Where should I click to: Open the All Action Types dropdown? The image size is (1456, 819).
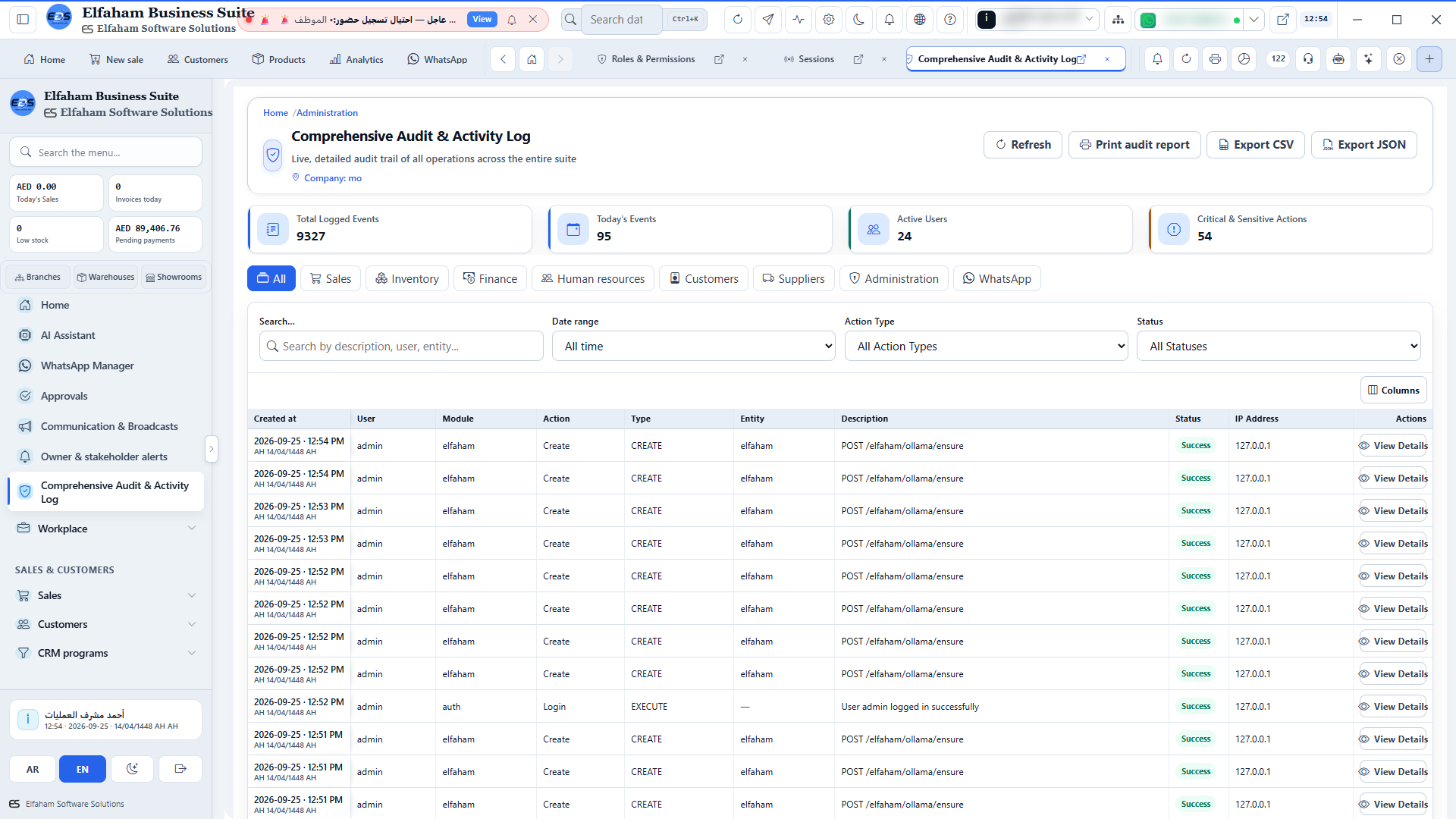(x=986, y=347)
